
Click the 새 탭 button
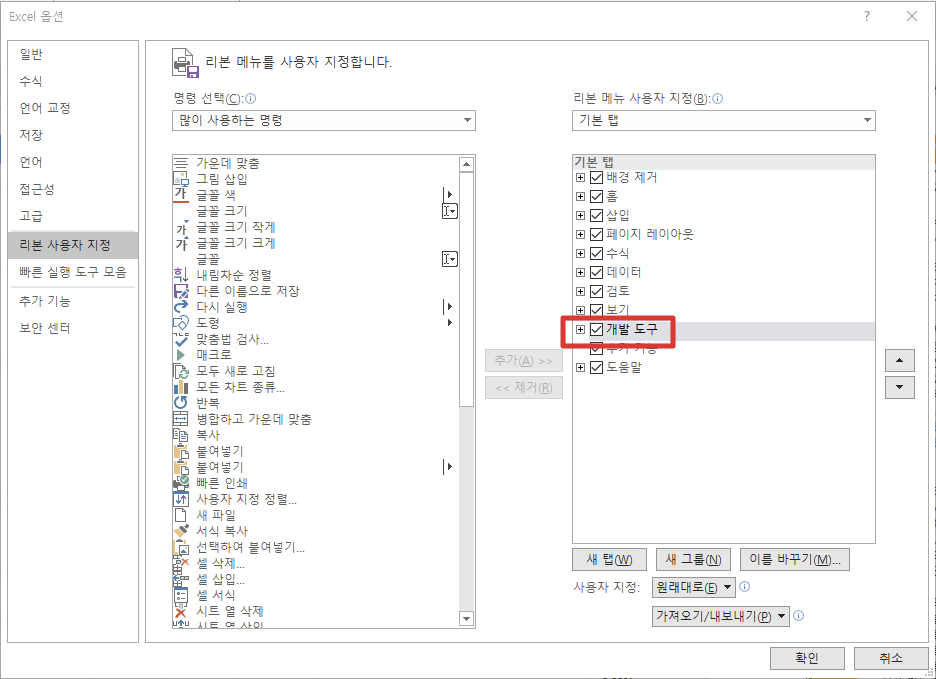pos(609,560)
